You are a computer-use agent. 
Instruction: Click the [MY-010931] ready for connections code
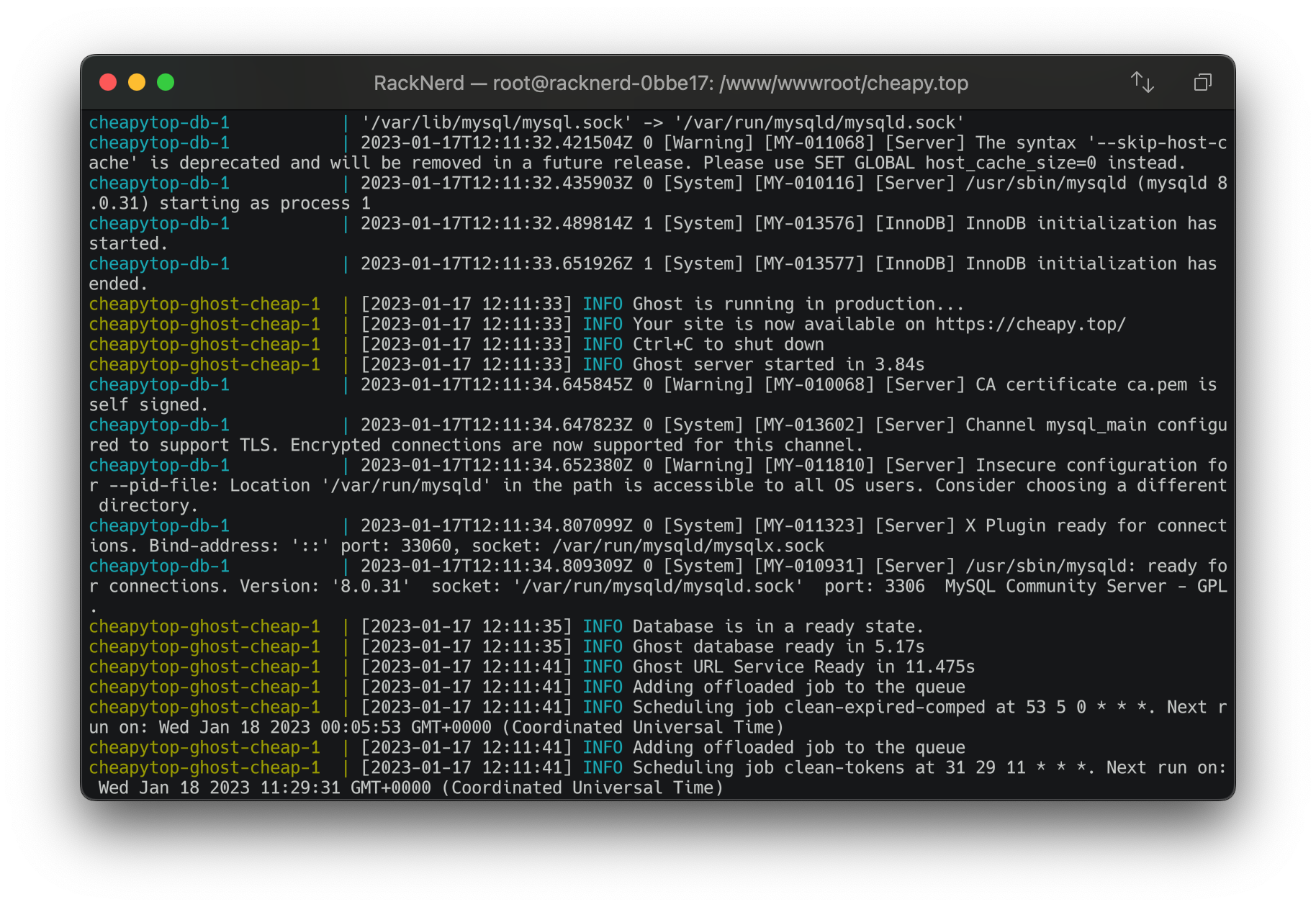(808, 566)
